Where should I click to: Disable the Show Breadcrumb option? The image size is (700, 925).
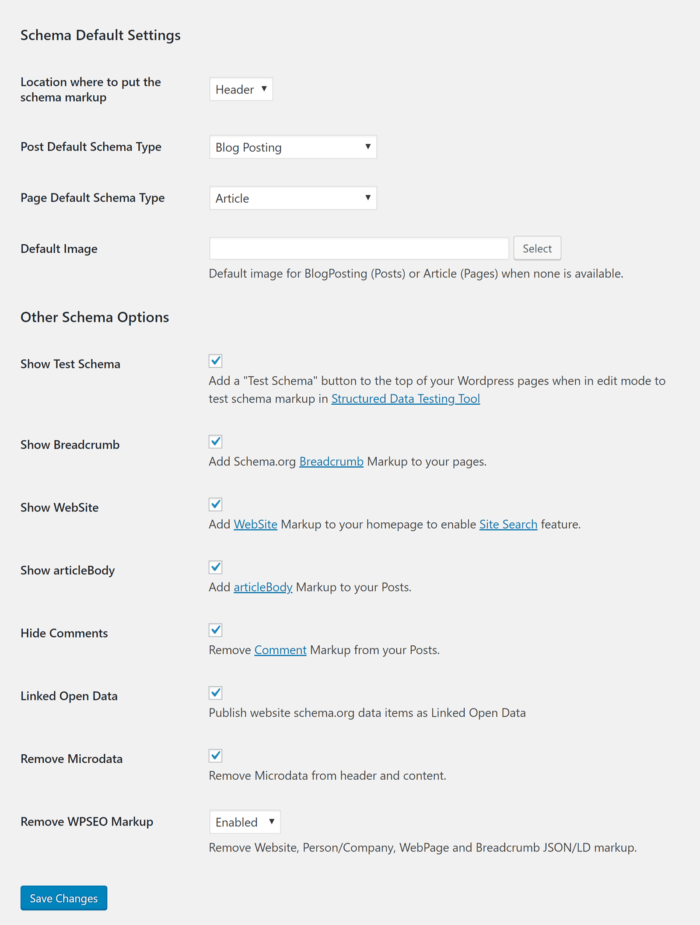click(215, 441)
